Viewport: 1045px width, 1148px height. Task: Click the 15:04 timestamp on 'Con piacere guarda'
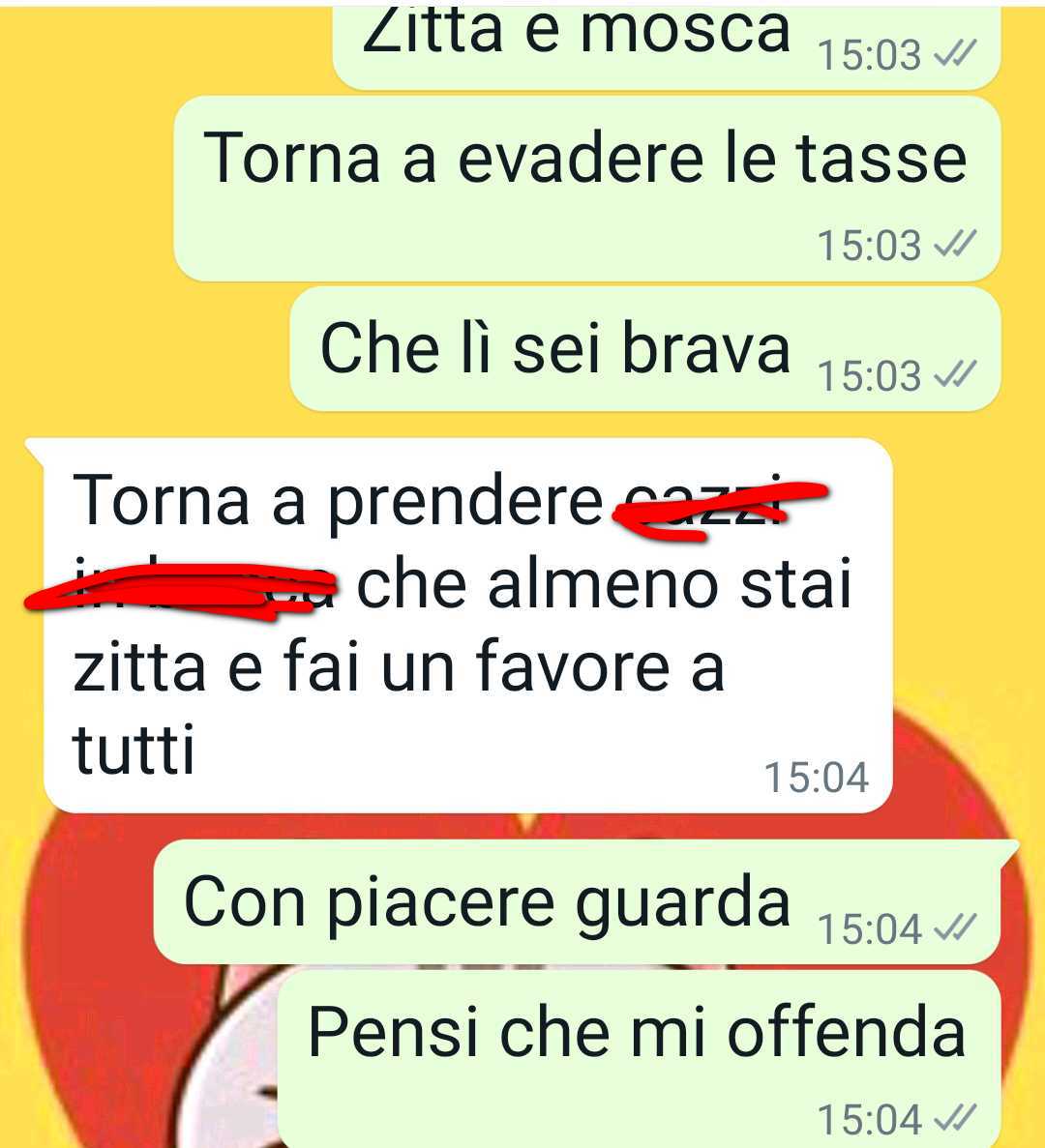tap(869, 929)
